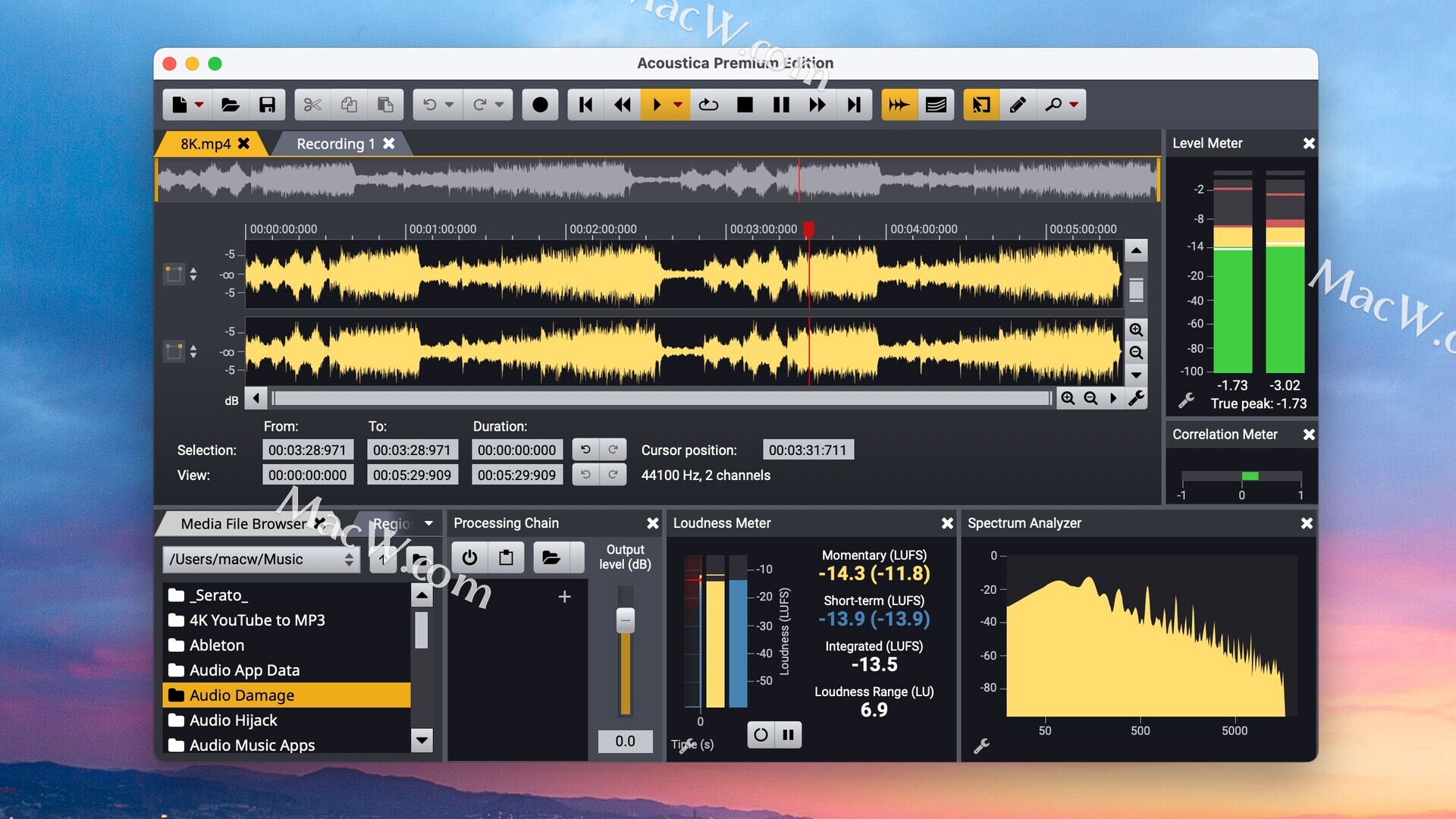Select the Selection tool
The height and width of the screenshot is (819, 1456).
(x=981, y=105)
